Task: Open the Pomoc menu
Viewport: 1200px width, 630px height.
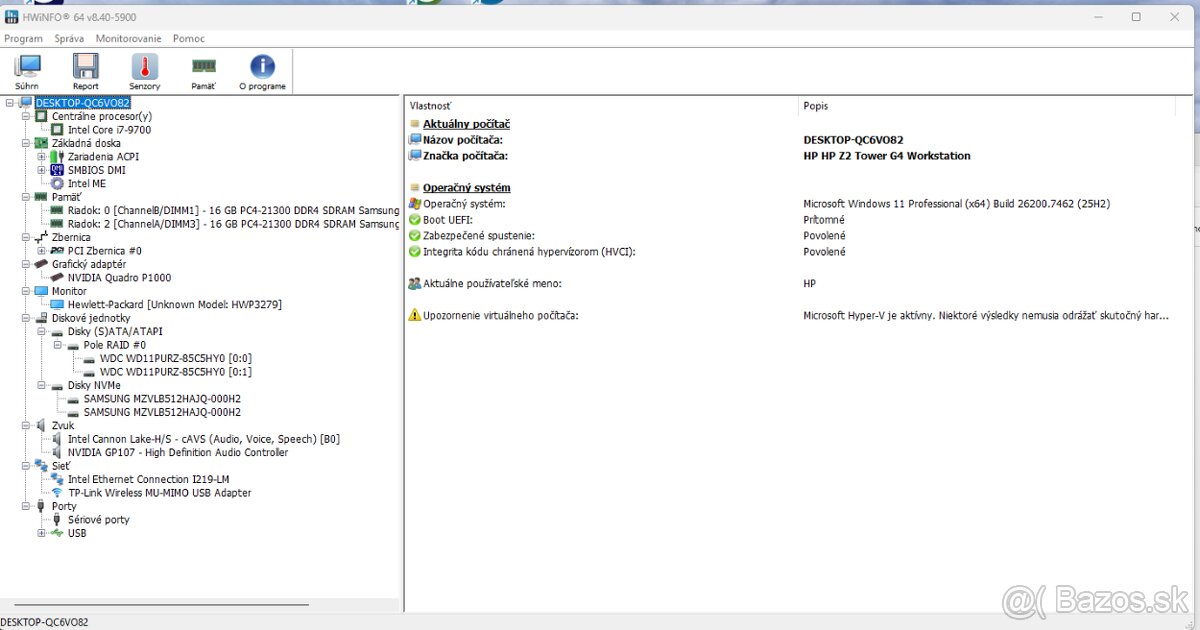Action: 188,39
